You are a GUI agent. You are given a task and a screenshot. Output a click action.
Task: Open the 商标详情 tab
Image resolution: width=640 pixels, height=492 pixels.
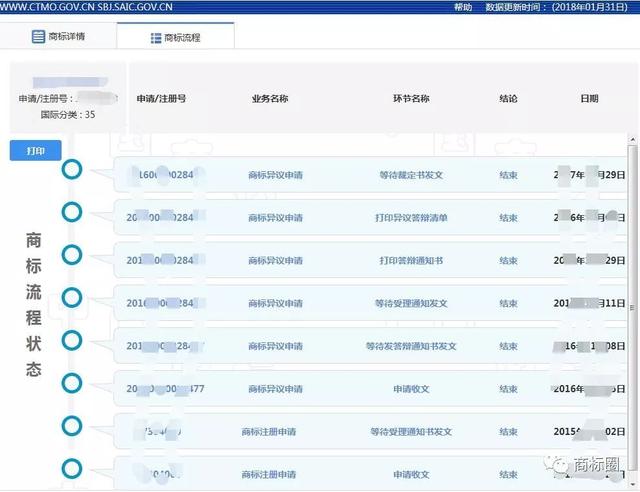58,36
